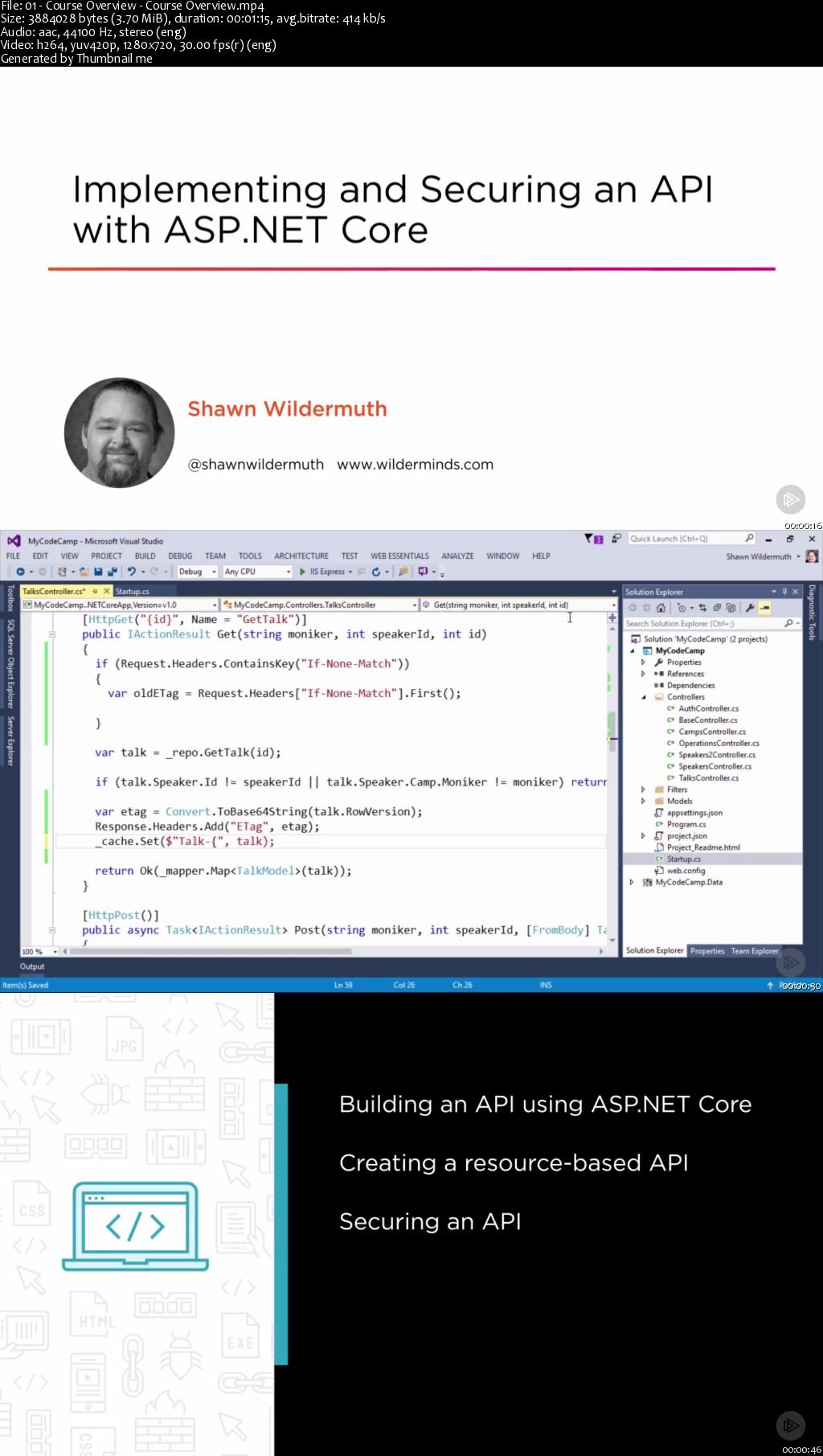This screenshot has width=823, height=1456.
Task: Pin the TalksController.cs tab
Action: 95,591
